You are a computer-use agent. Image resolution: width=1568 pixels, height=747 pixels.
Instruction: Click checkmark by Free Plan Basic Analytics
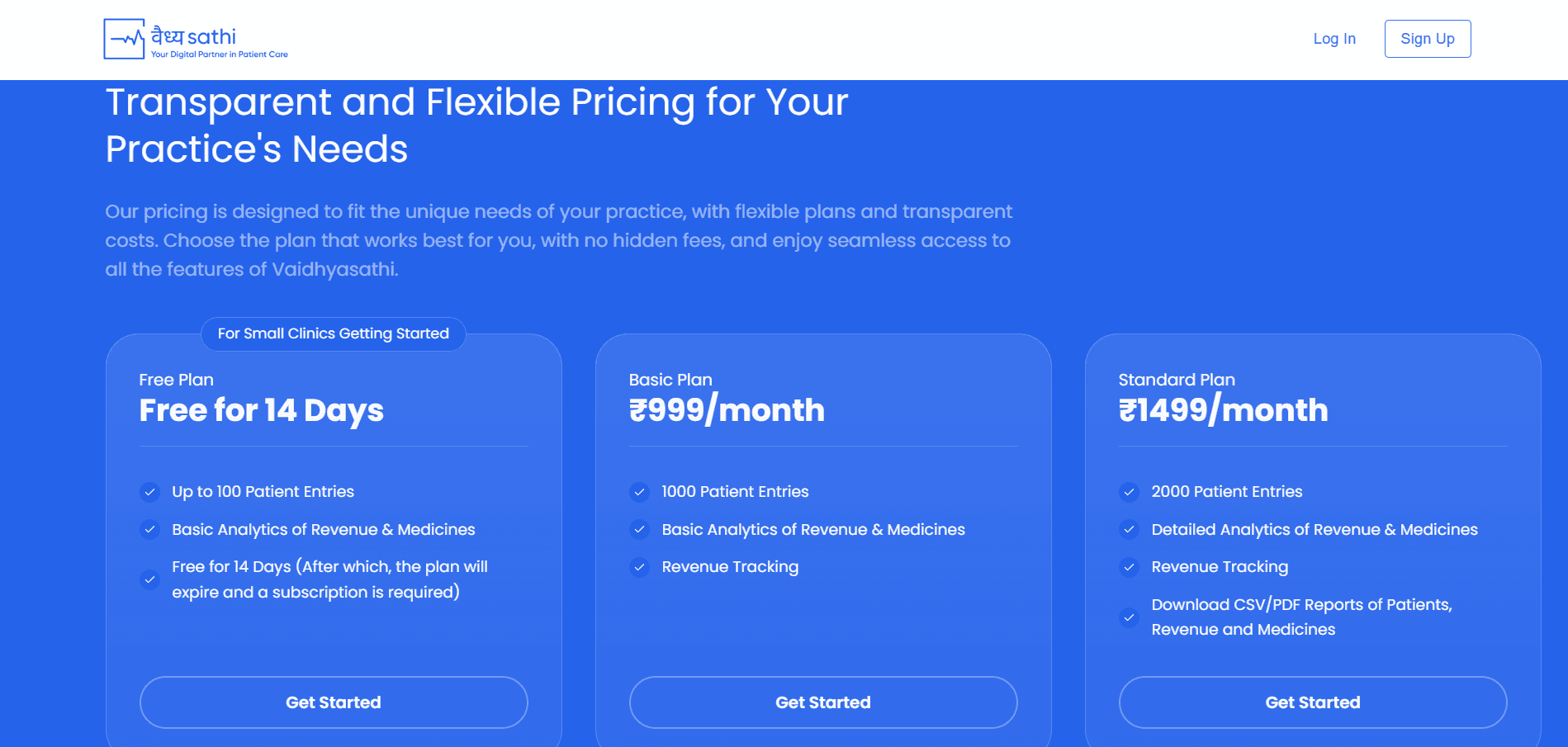(x=149, y=530)
